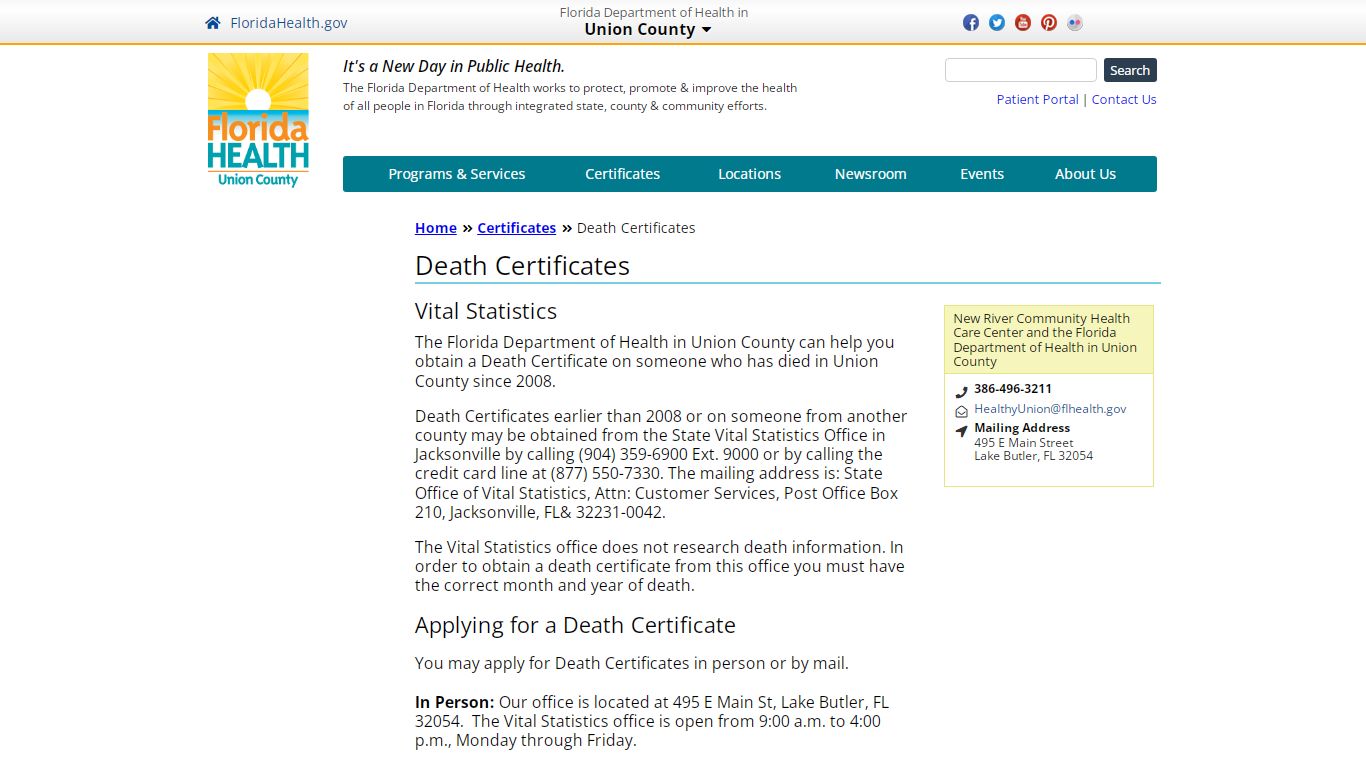Open the Events menu
1366x768 pixels.
coord(982,174)
